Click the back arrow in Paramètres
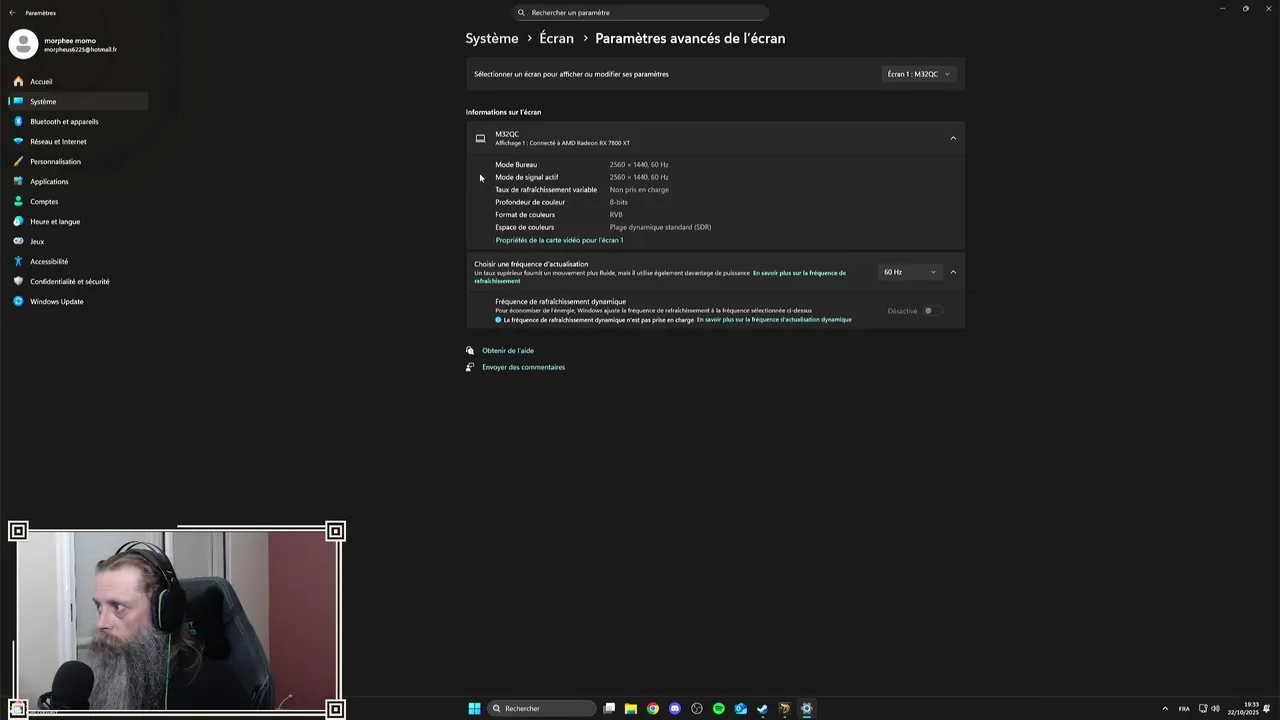The height and width of the screenshot is (720, 1280). click(x=12, y=13)
